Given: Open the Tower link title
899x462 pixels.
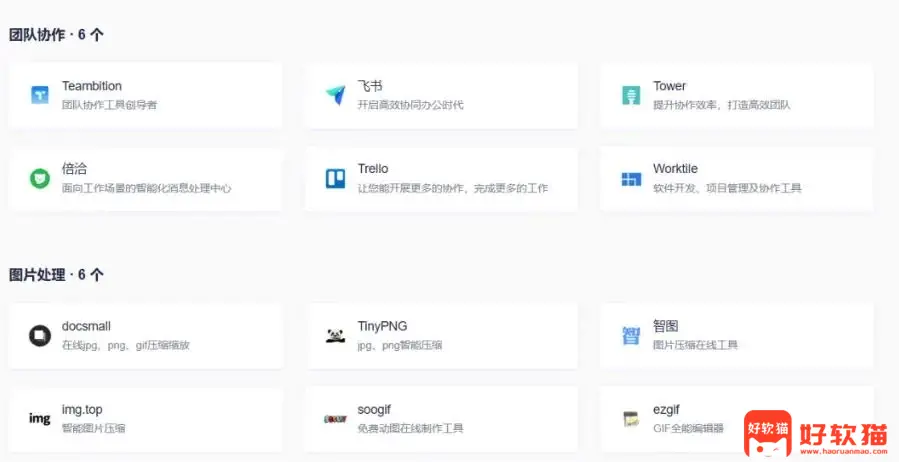Looking at the screenshot, I should click(x=669, y=86).
